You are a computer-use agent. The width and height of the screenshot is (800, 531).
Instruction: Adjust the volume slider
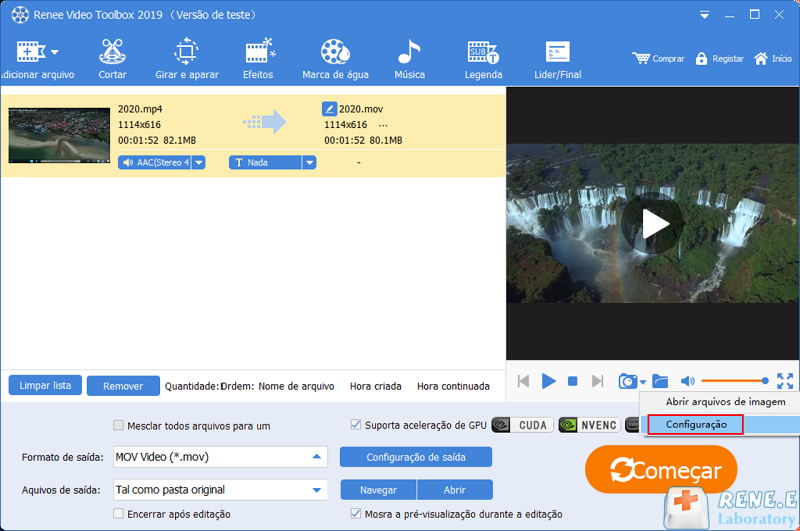pyautogui.click(x=735, y=381)
